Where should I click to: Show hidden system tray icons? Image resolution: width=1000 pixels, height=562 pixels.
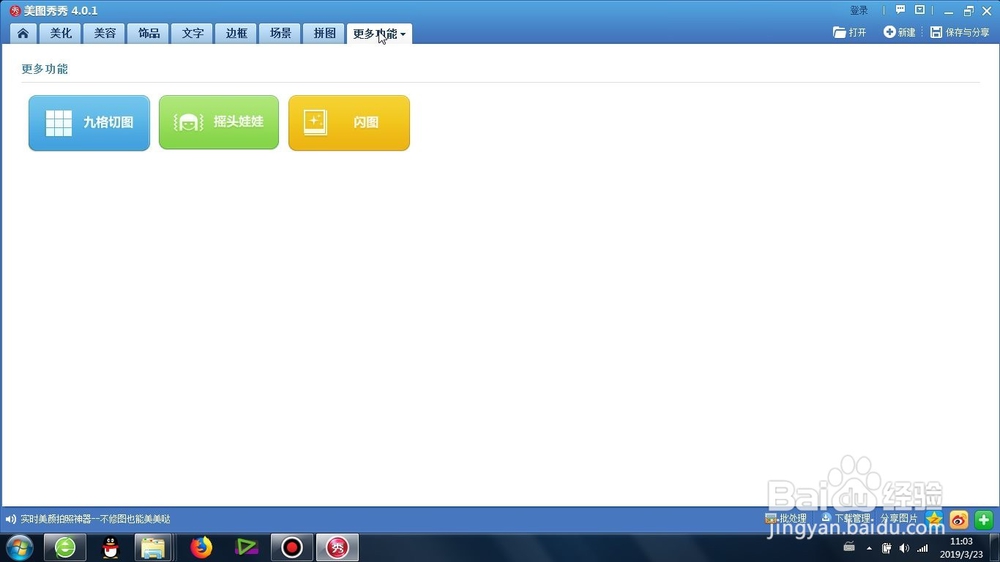tap(869, 548)
